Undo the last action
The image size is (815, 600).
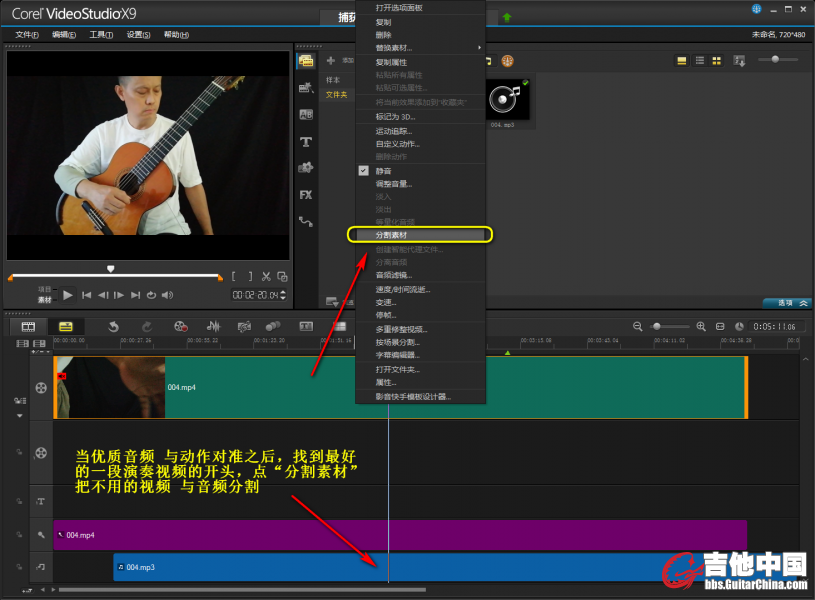click(x=113, y=327)
